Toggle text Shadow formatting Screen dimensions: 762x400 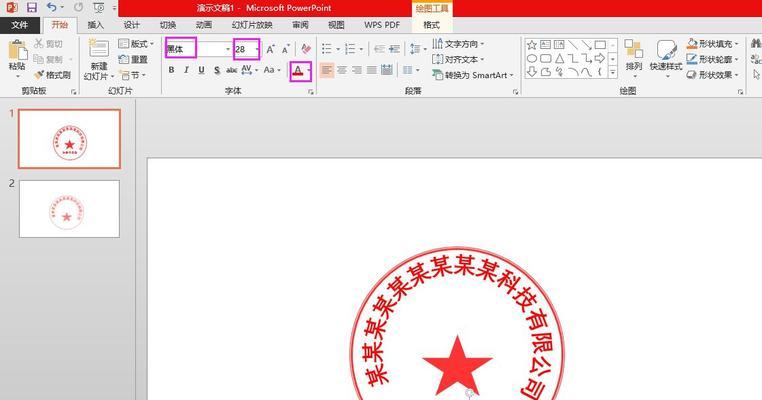(x=217, y=70)
